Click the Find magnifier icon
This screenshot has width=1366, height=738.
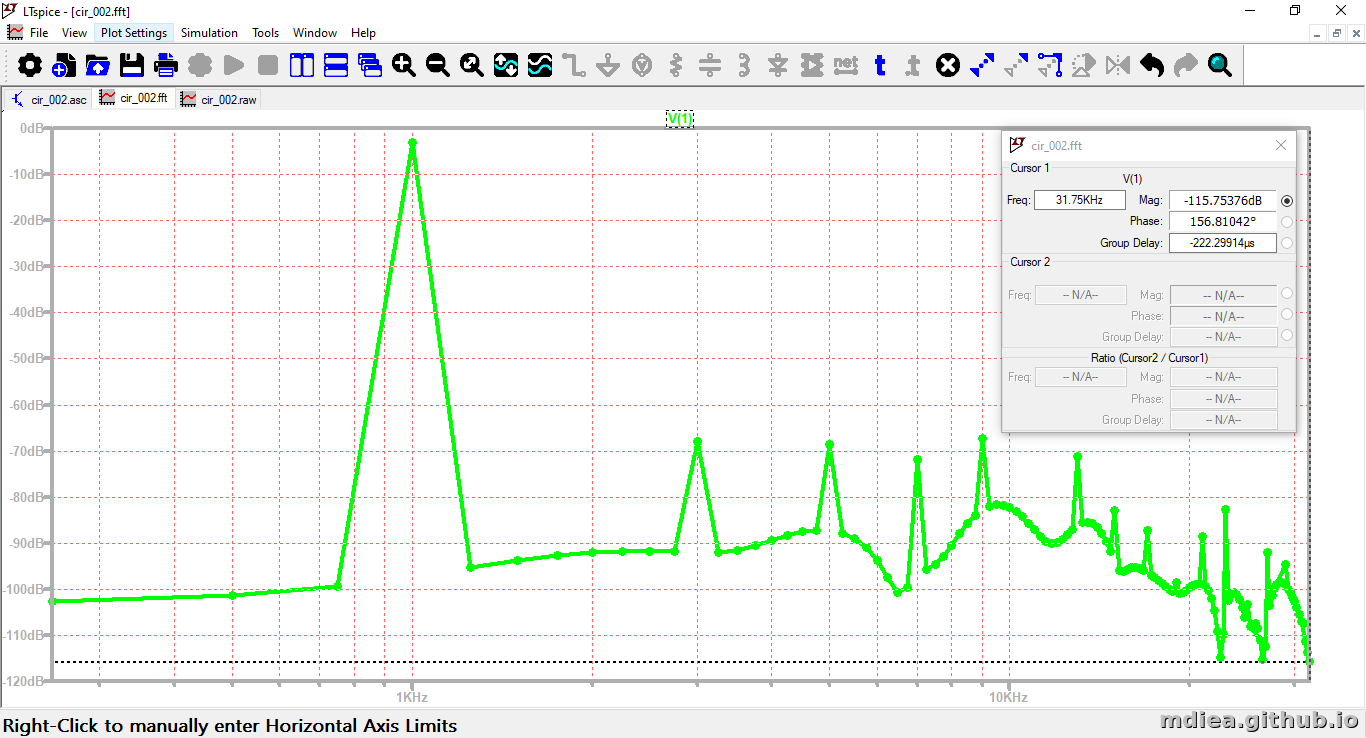[1220, 66]
